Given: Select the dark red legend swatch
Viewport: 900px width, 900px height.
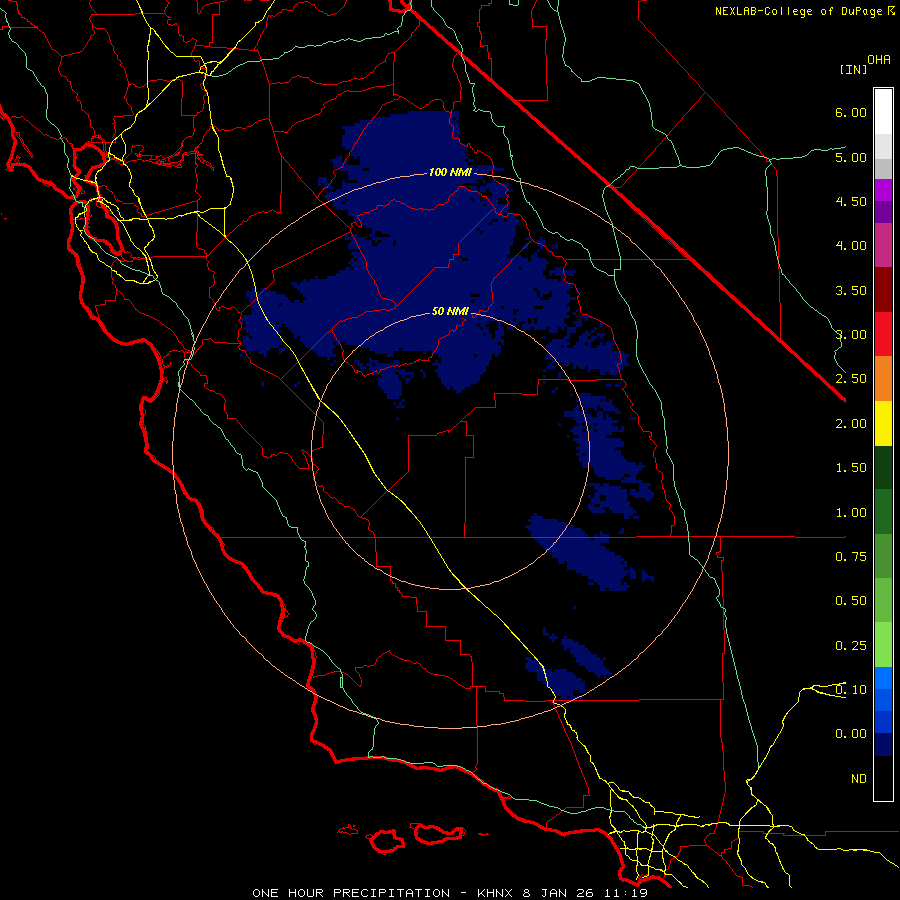Looking at the screenshot, I should tap(883, 290).
